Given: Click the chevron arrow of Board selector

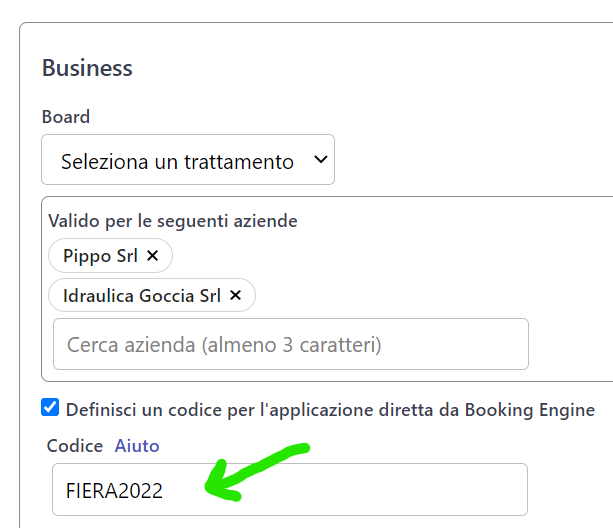Looking at the screenshot, I should tap(320, 160).
